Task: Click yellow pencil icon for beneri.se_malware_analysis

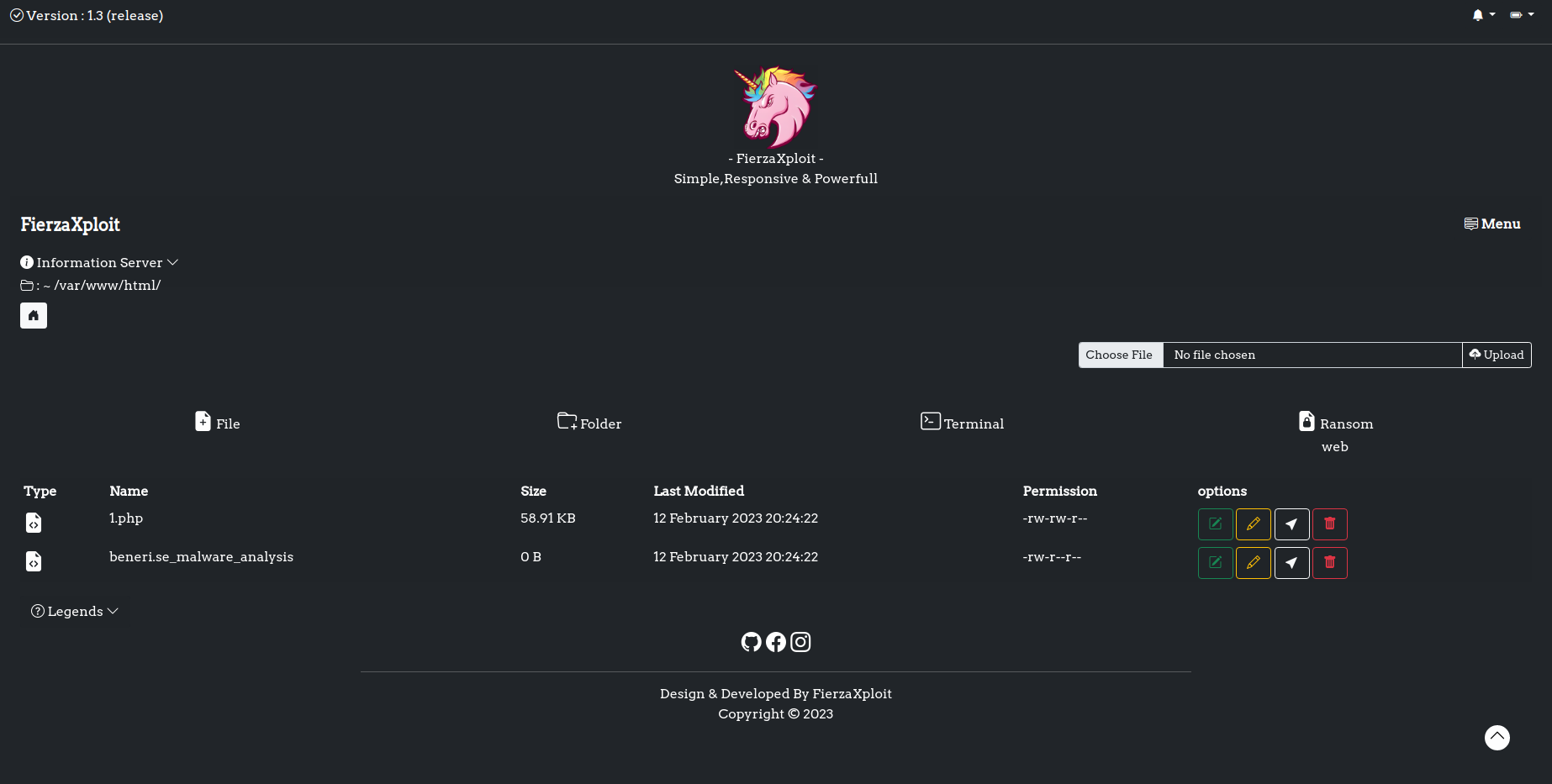Action: pos(1254,563)
